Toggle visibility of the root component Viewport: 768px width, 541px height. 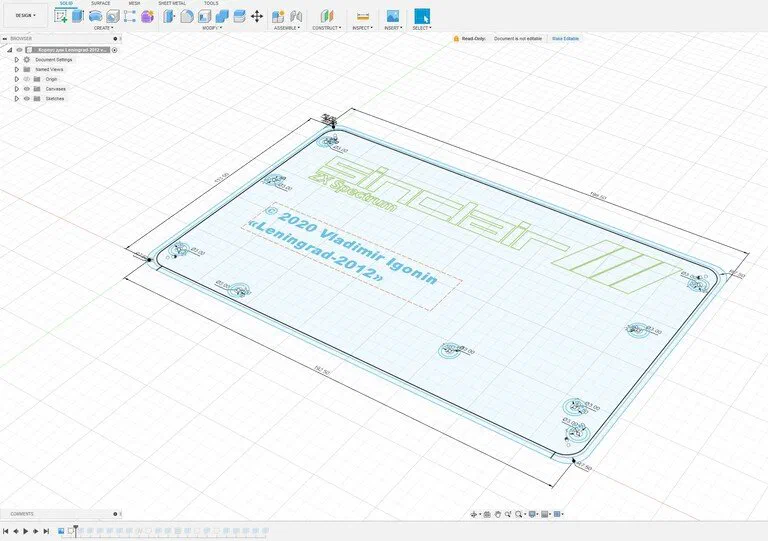pos(19,50)
